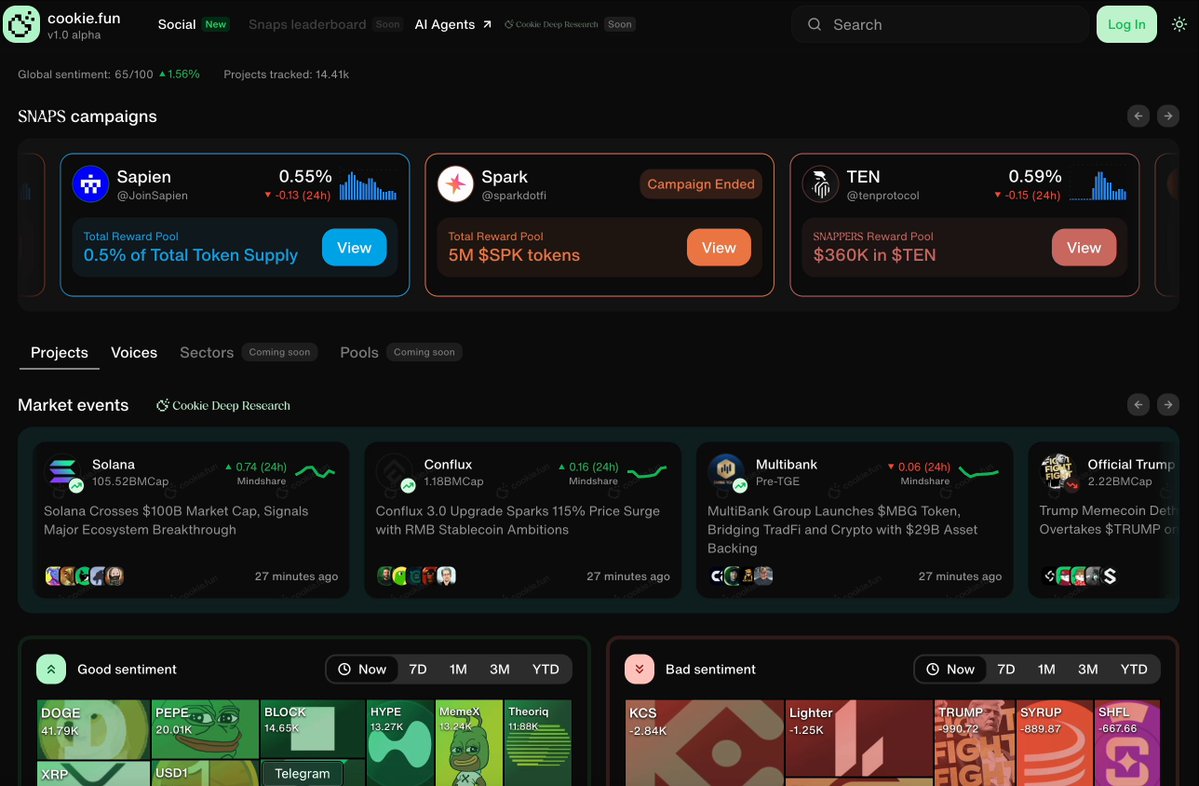This screenshot has height=786, width=1199.
Task: Select Now in Good sentiment timeframe
Action: click(362, 669)
